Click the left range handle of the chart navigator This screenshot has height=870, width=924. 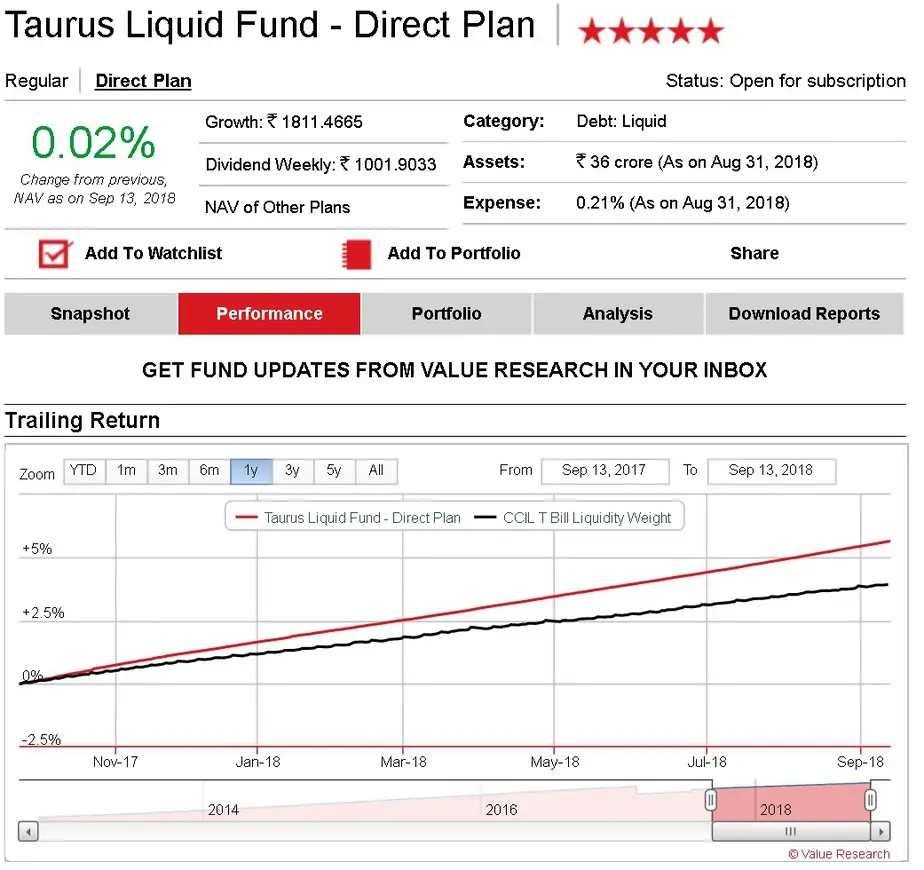point(711,800)
